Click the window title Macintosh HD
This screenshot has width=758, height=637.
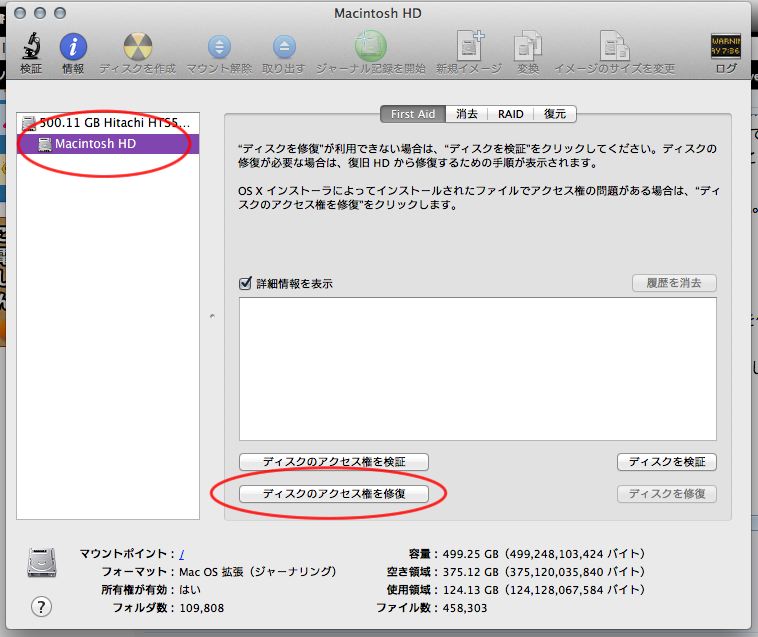[378, 13]
